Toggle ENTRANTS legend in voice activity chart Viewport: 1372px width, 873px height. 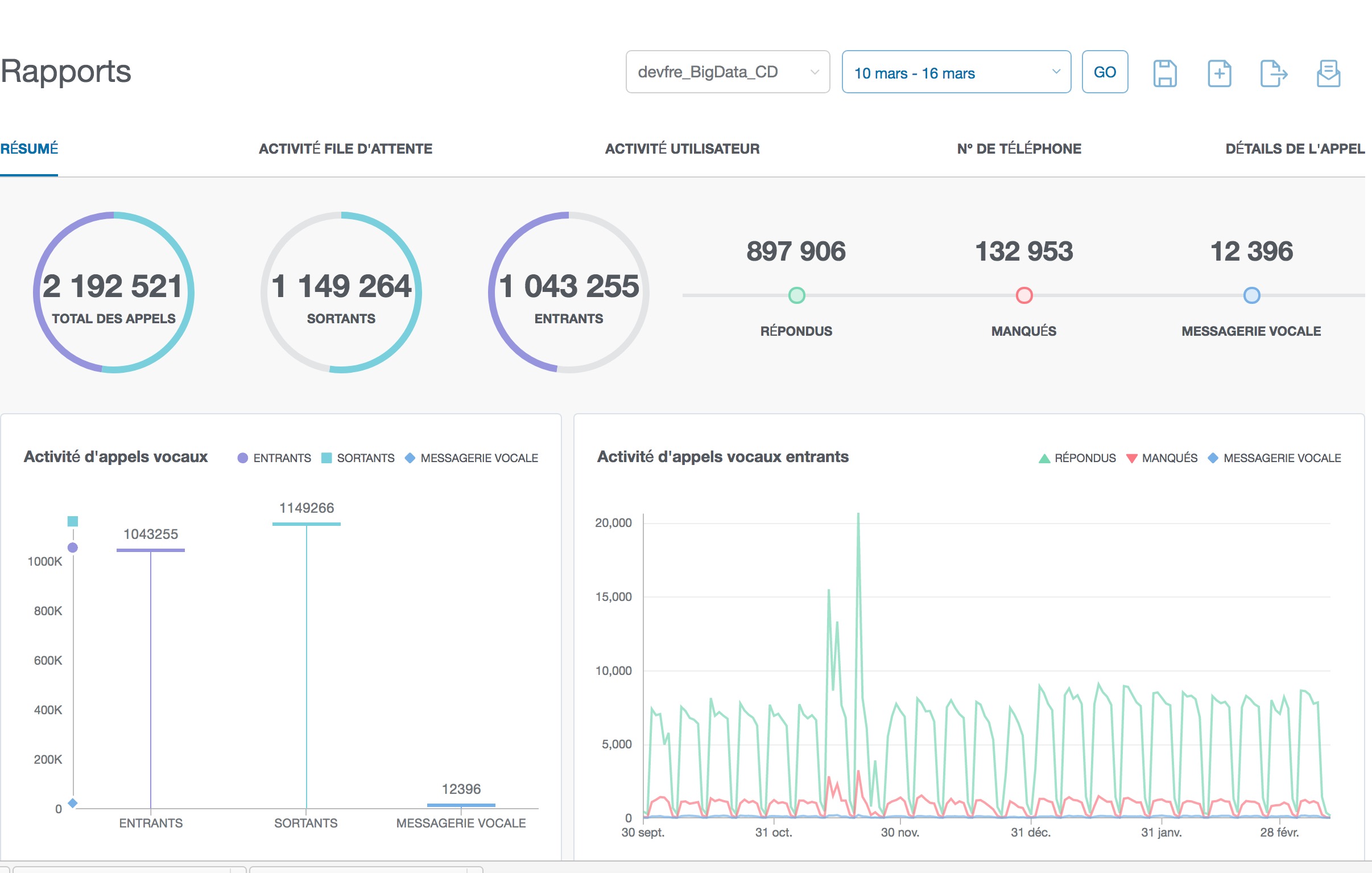pyautogui.click(x=274, y=458)
